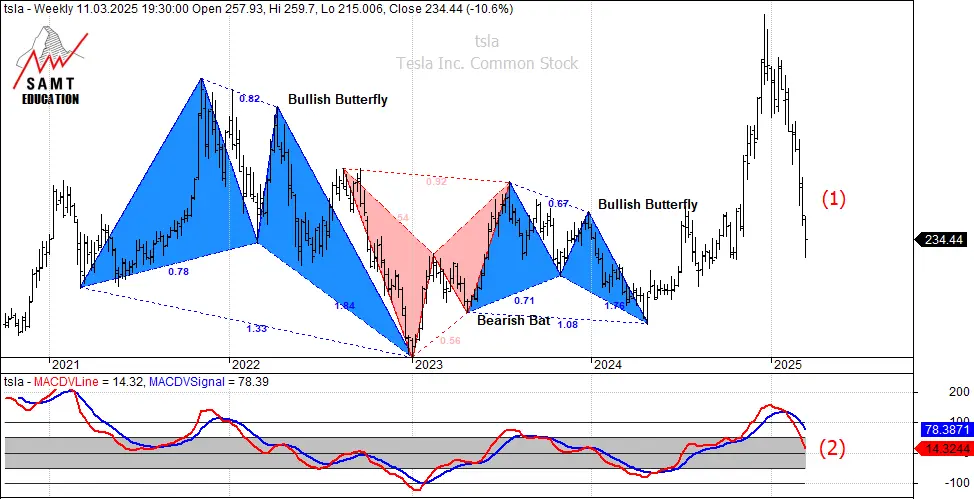
Task: Click the 1.76 ratio label
Action: tap(614, 306)
